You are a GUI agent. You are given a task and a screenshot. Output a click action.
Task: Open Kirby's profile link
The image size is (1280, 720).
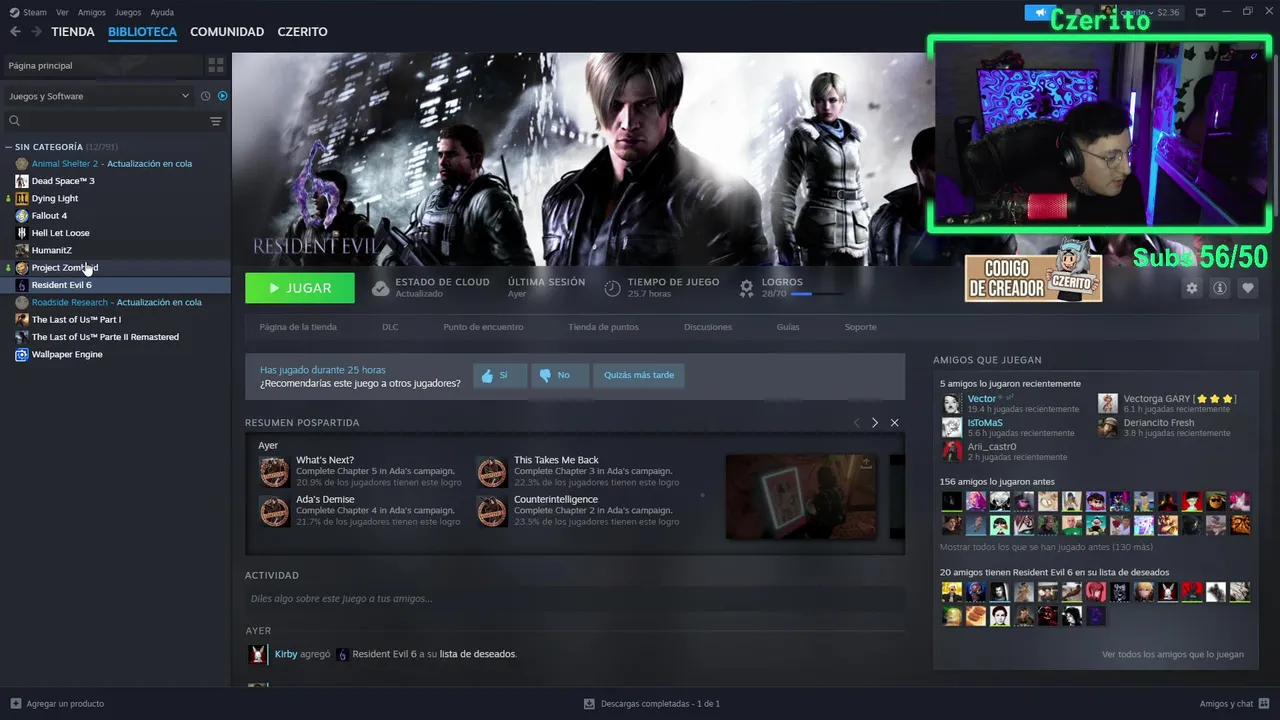click(x=286, y=654)
